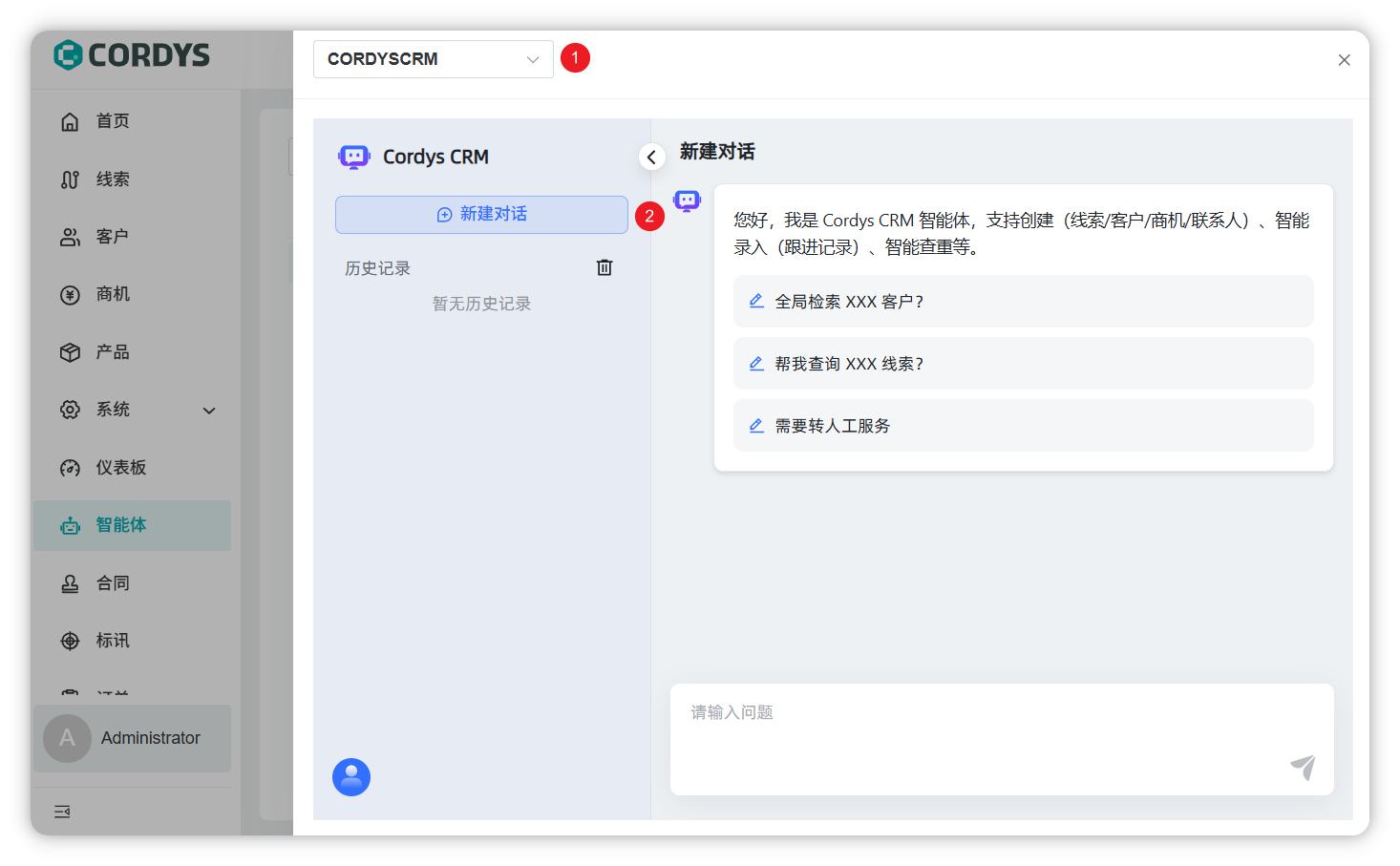Image resolution: width=1400 pixels, height=866 pixels.
Task: Open the 客户 customers icon
Action: [70, 237]
